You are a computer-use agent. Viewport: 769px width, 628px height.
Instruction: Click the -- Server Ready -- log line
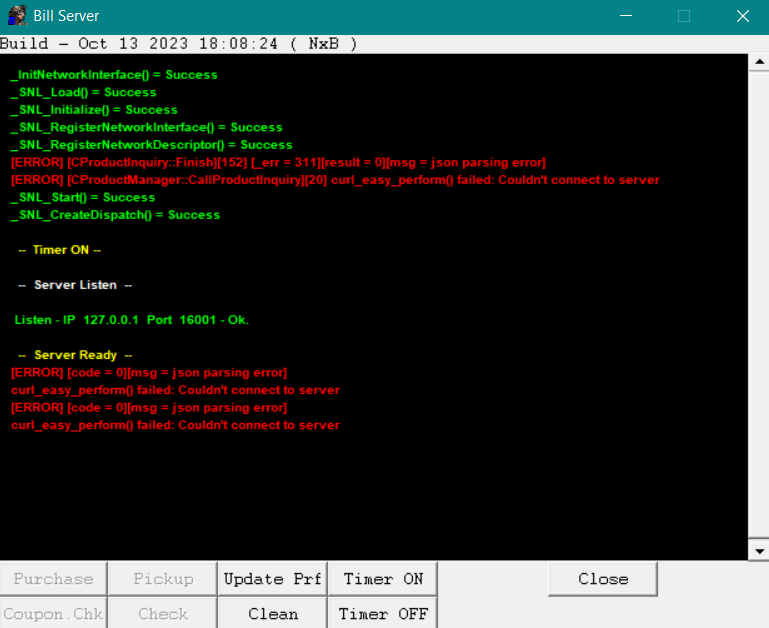tap(75, 355)
